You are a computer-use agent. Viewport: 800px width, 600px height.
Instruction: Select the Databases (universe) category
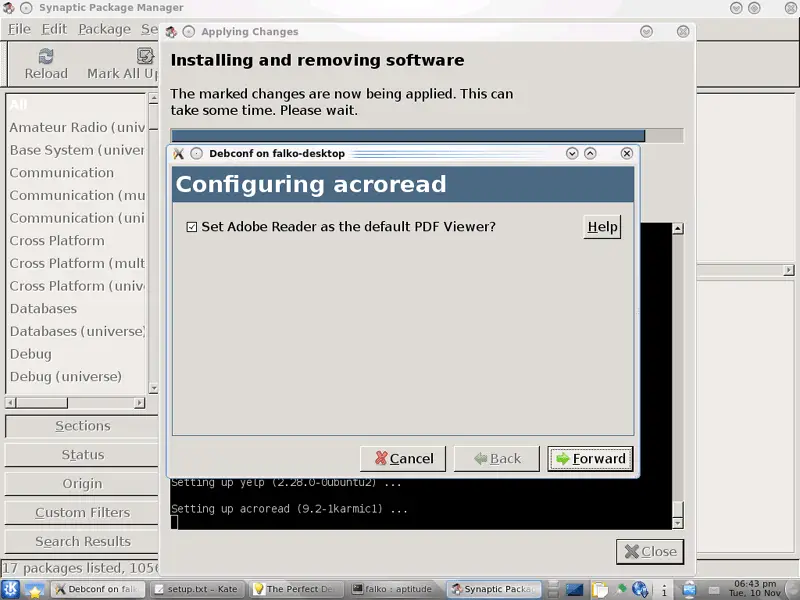[78, 332]
